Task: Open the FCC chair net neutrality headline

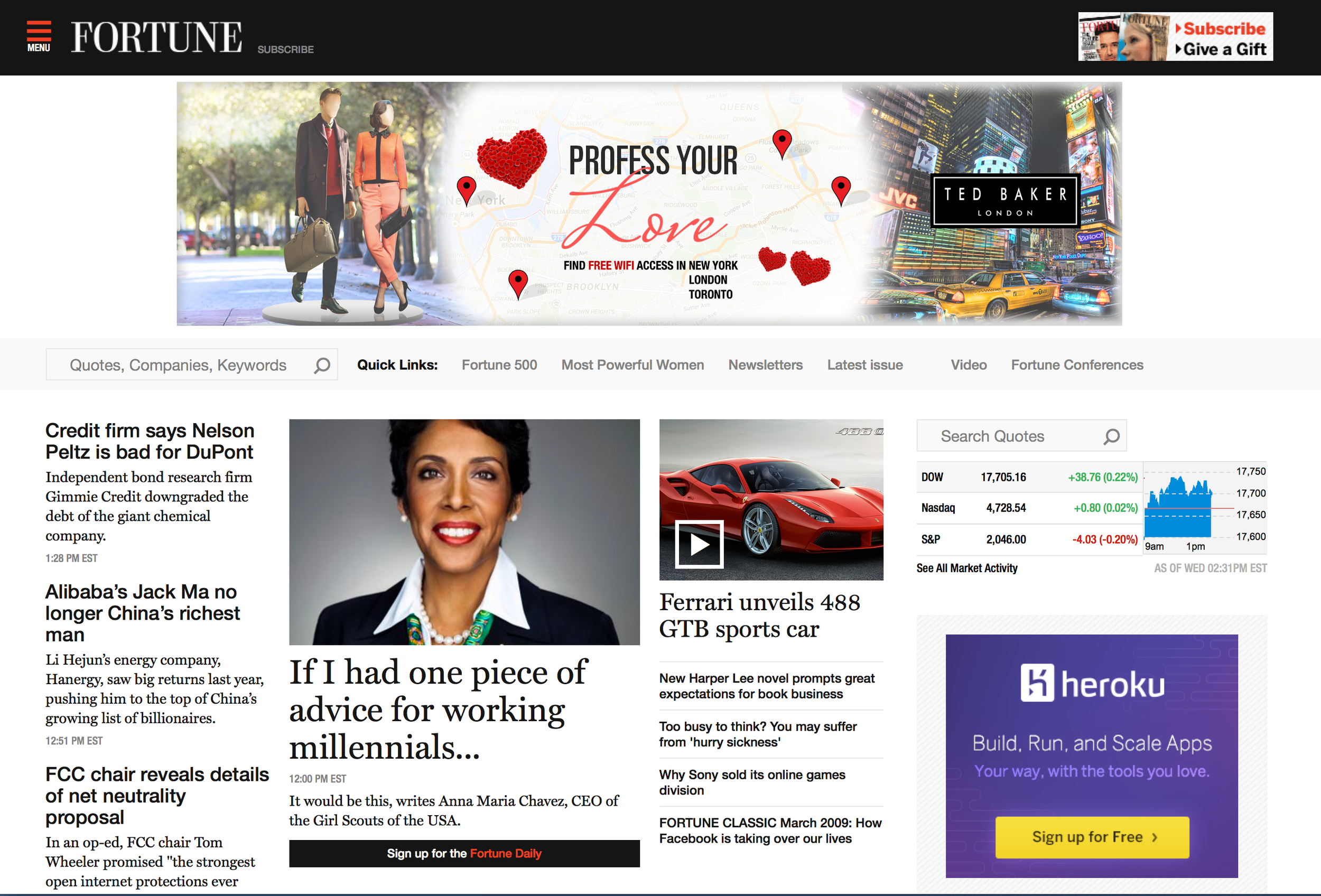Action: click(157, 796)
